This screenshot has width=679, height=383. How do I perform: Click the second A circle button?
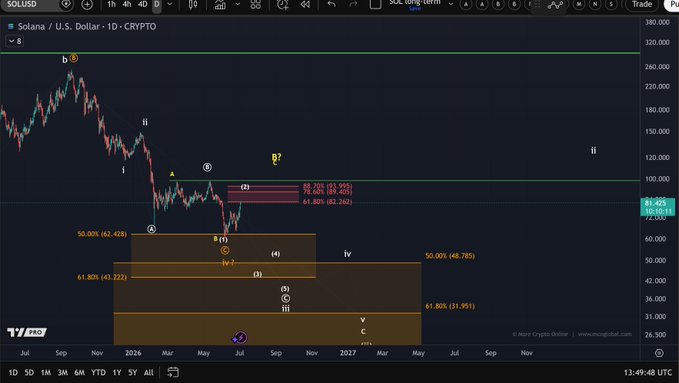(482, 5)
